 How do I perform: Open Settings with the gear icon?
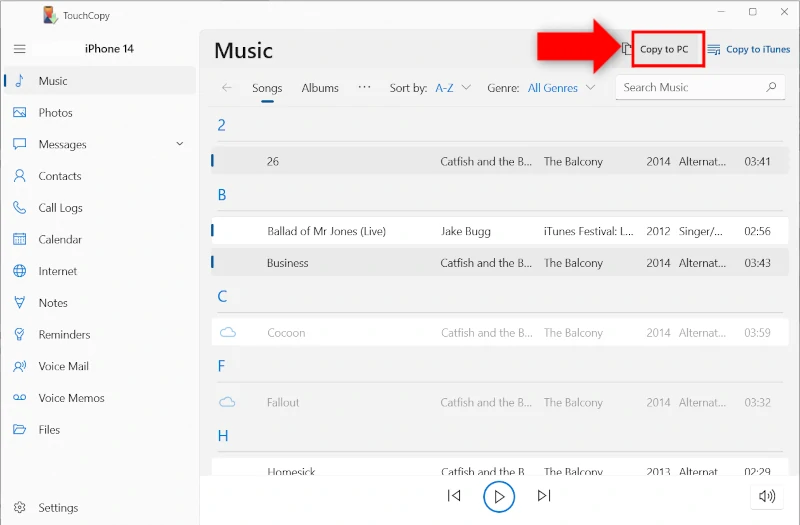click(x=19, y=508)
